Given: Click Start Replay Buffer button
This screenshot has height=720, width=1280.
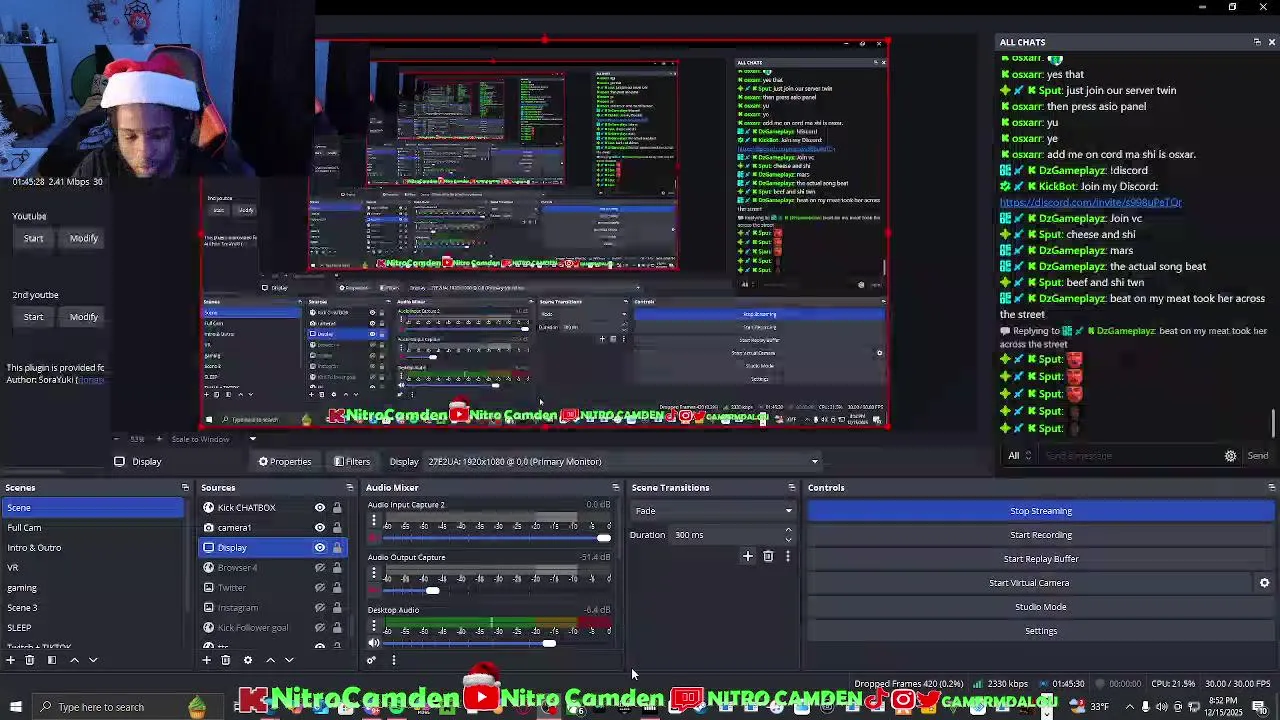Looking at the screenshot, I should pos(1040,559).
